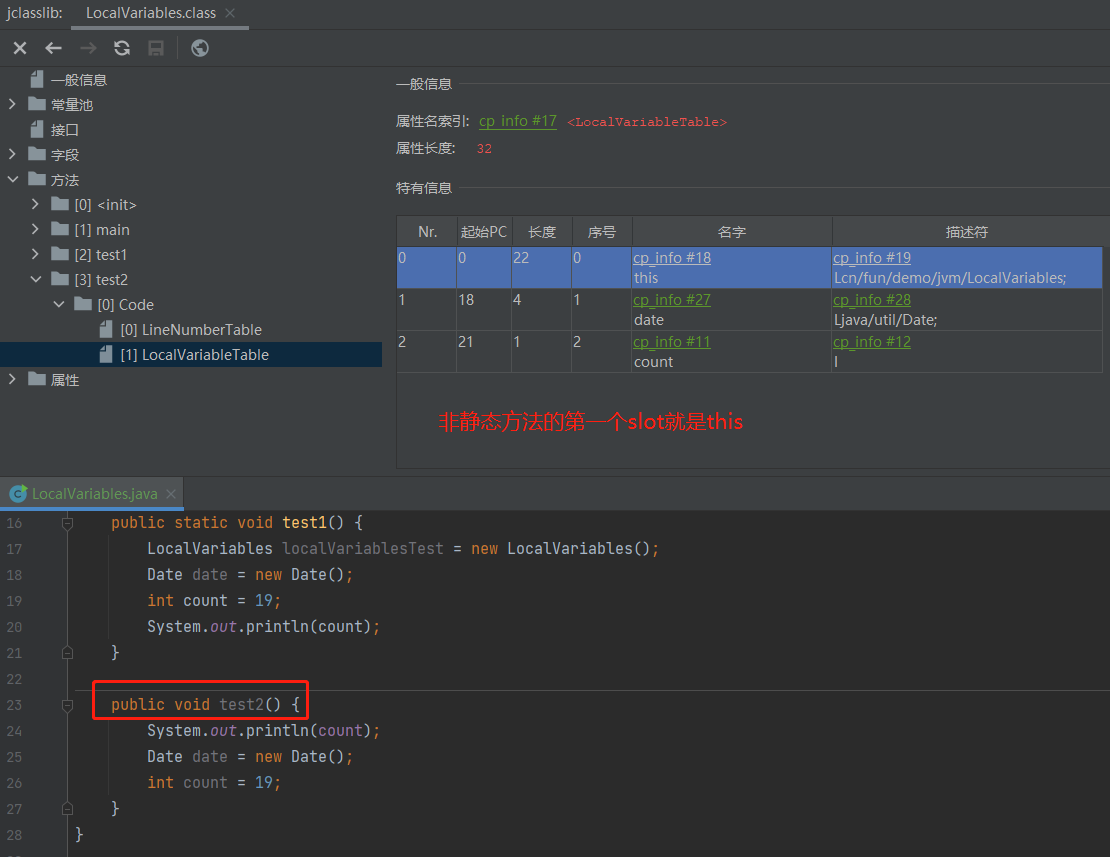Click the Java class icon on LocalVariables.java tab
The height and width of the screenshot is (857, 1110).
pyautogui.click(x=18, y=494)
